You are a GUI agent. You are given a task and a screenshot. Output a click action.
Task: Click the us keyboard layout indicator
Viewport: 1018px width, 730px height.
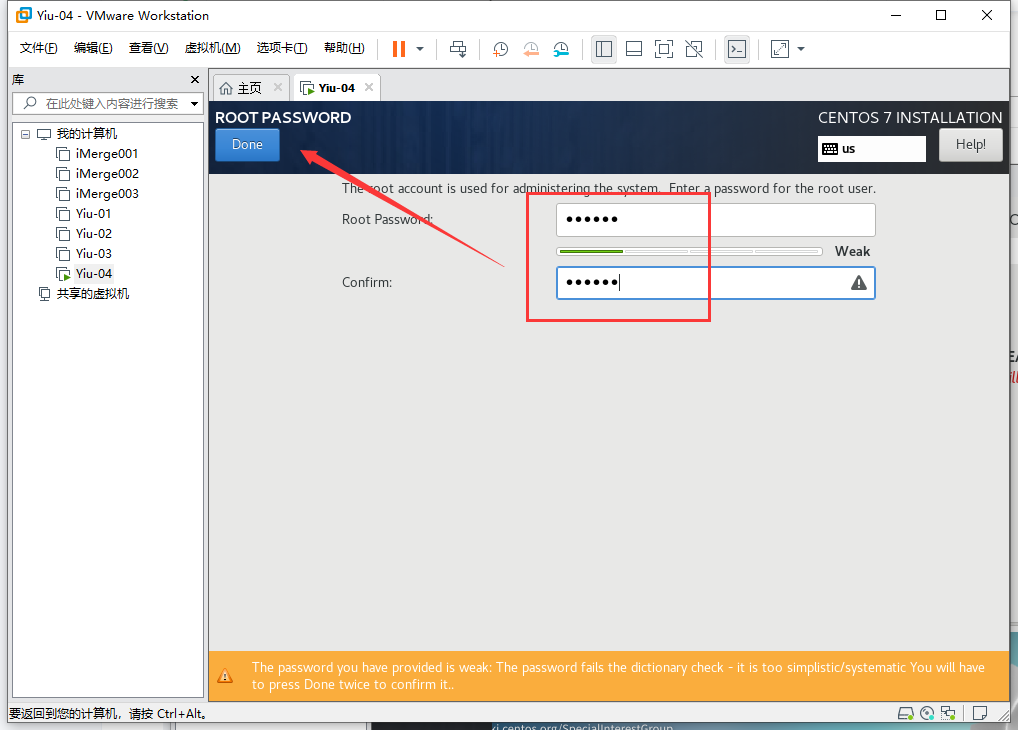pyautogui.click(x=871, y=149)
